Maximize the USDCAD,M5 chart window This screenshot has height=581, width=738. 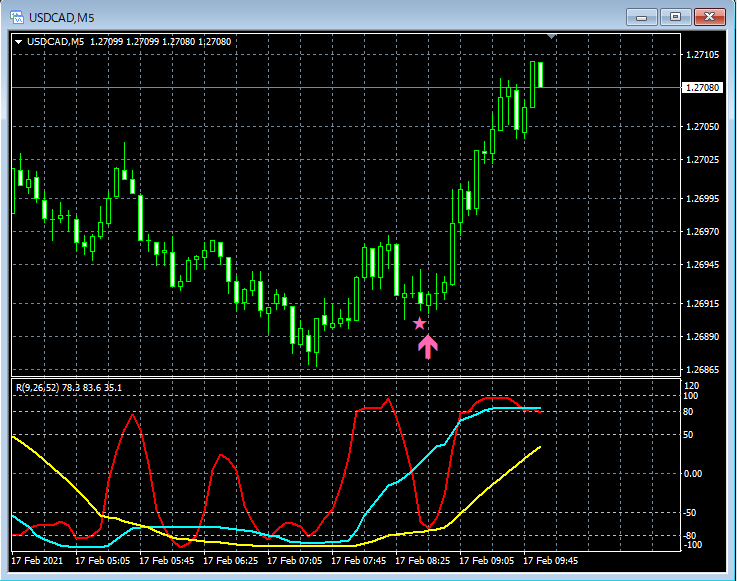pos(675,17)
